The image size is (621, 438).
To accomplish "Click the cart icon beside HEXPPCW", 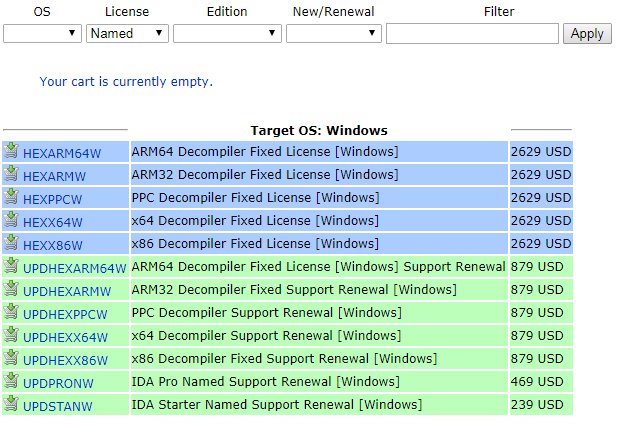I will [x=11, y=196].
